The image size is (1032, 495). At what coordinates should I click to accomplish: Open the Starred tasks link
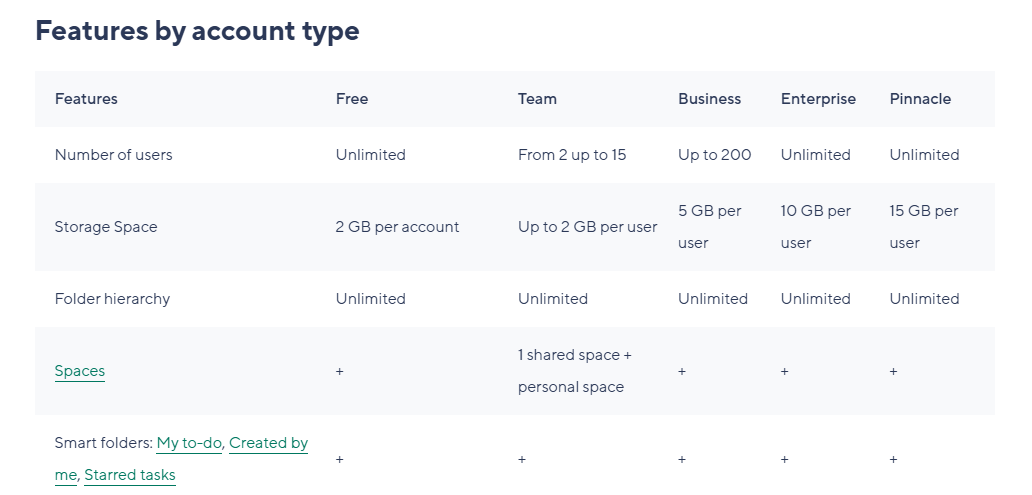[129, 475]
